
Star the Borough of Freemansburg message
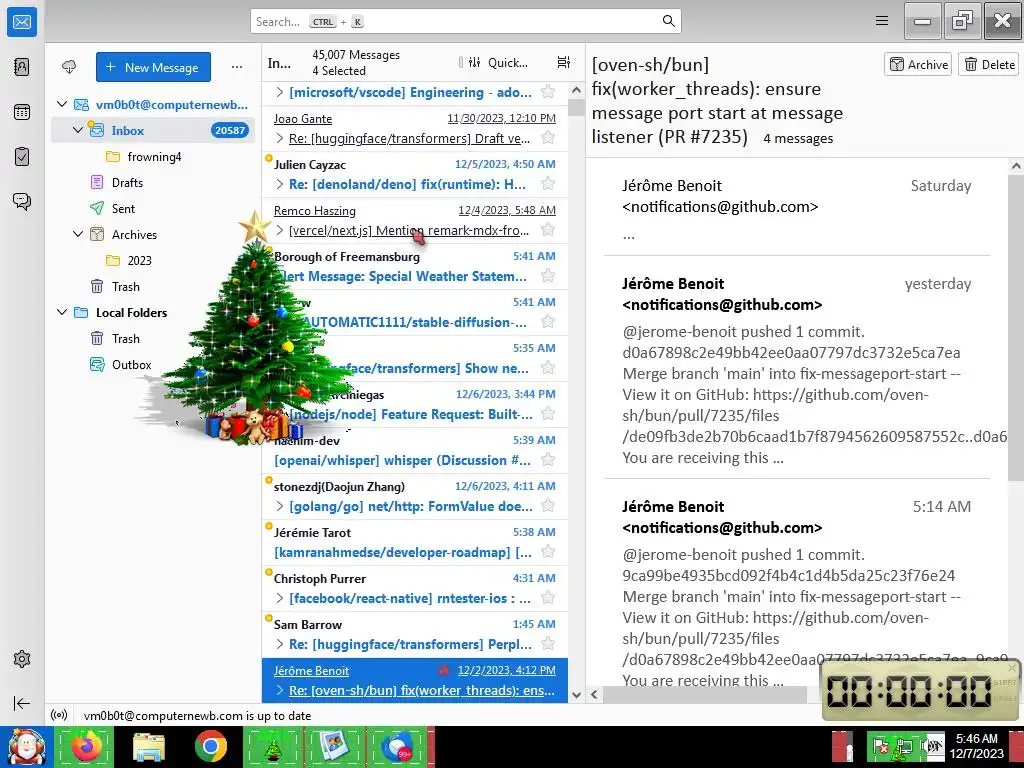[x=548, y=276]
